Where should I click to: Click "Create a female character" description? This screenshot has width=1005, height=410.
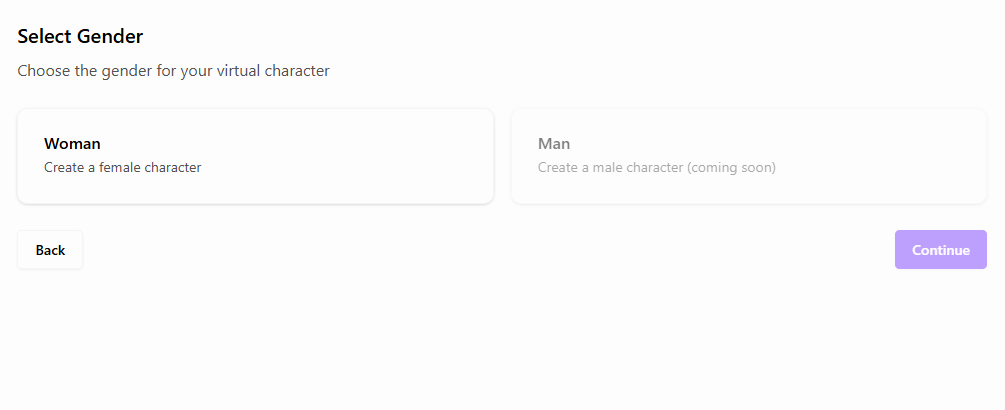(123, 168)
